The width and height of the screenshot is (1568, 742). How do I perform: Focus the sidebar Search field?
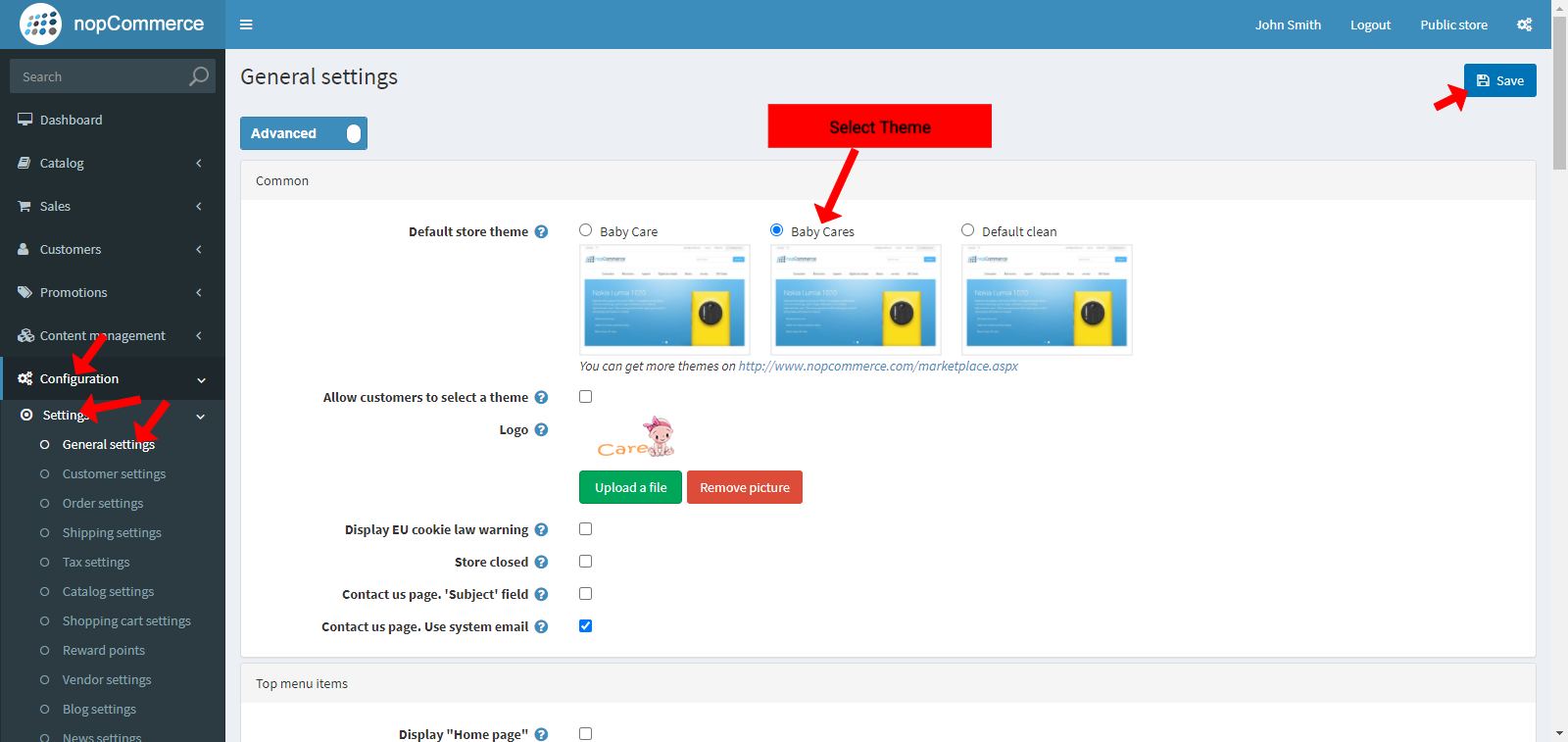[x=98, y=76]
